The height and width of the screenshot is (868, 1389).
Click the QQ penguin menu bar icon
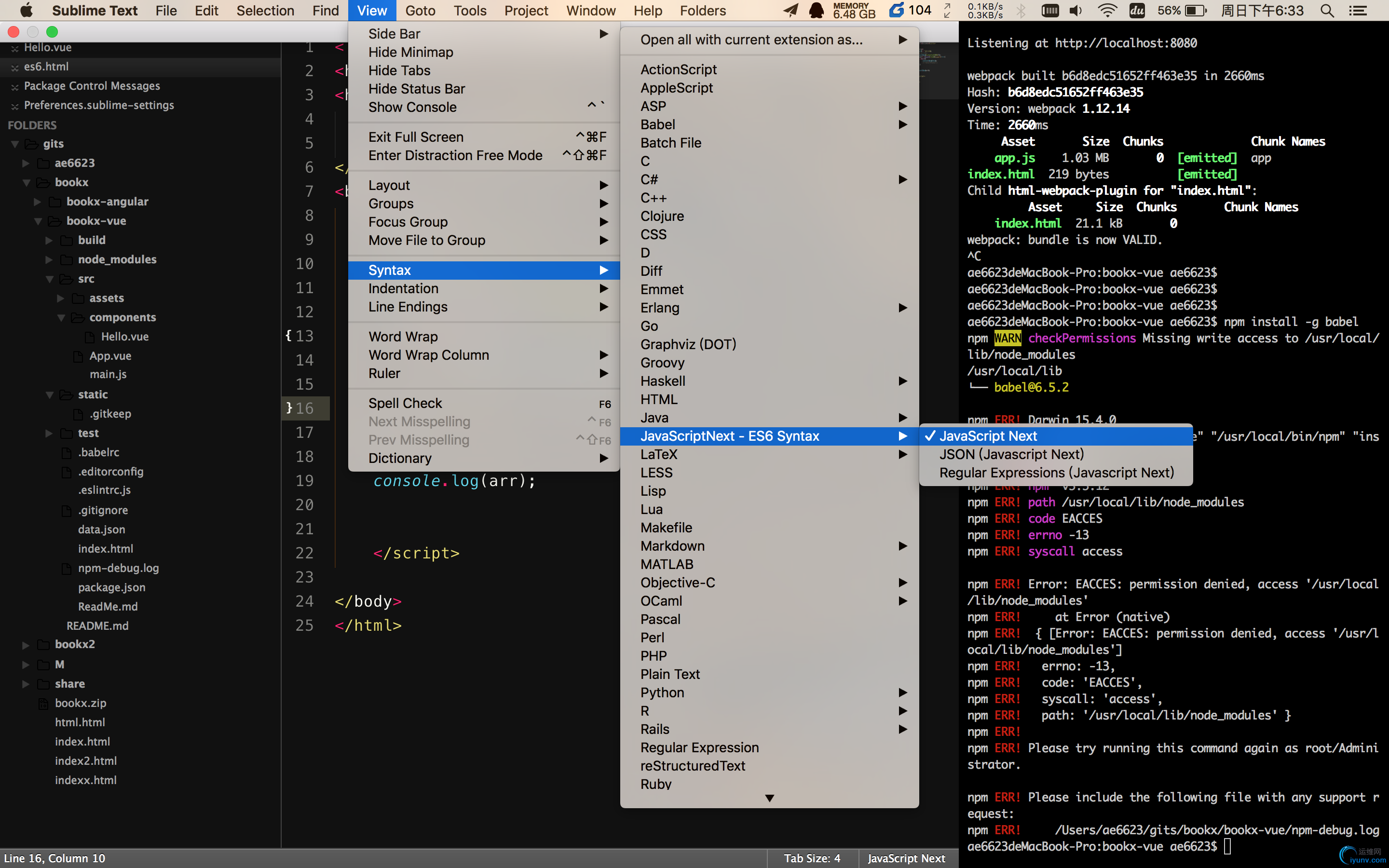[816, 10]
